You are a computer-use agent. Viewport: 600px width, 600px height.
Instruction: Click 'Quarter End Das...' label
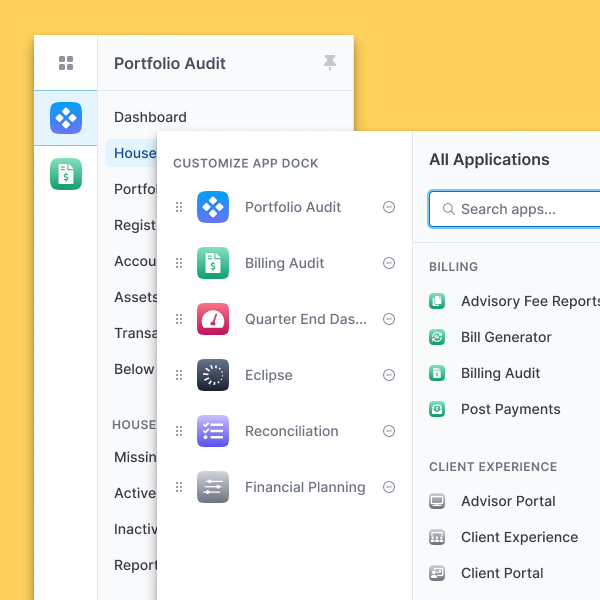point(306,319)
